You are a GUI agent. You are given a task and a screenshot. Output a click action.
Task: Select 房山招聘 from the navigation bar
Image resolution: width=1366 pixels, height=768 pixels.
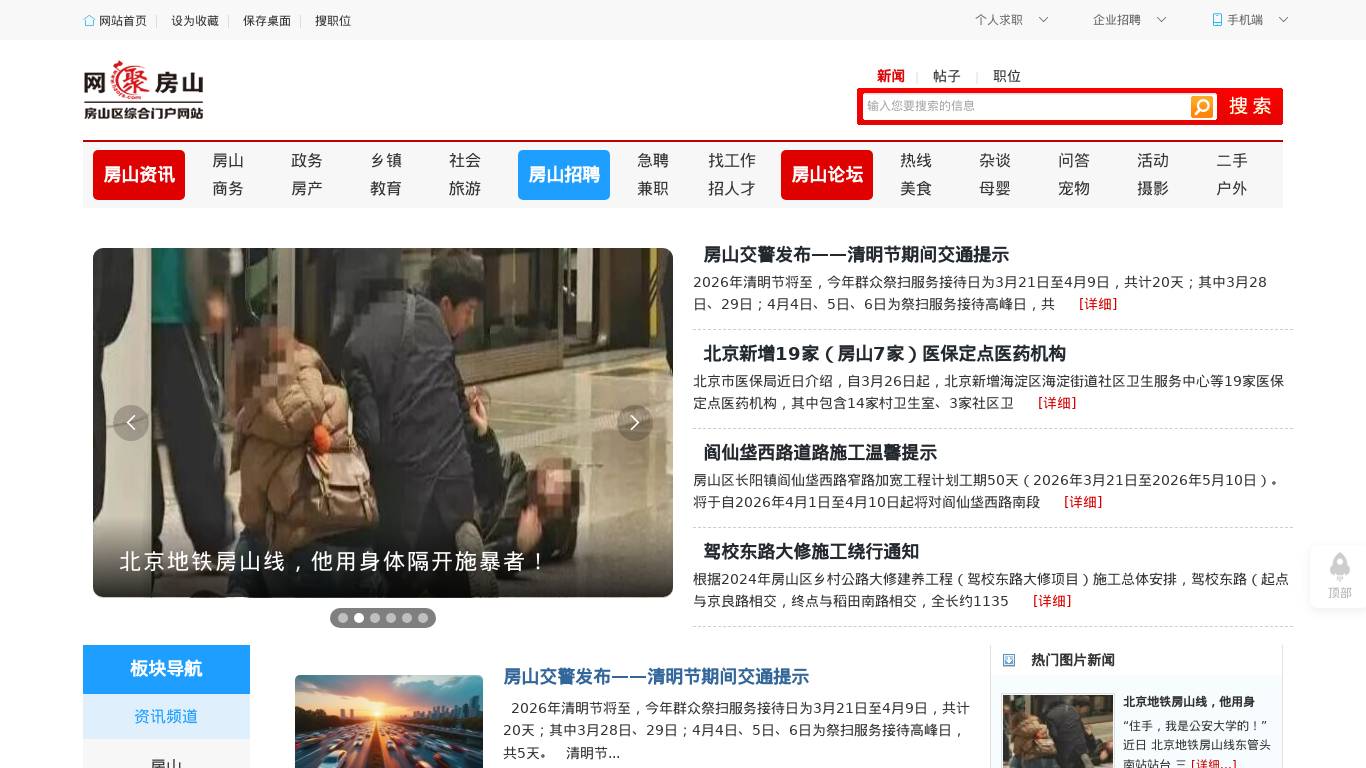(x=564, y=174)
